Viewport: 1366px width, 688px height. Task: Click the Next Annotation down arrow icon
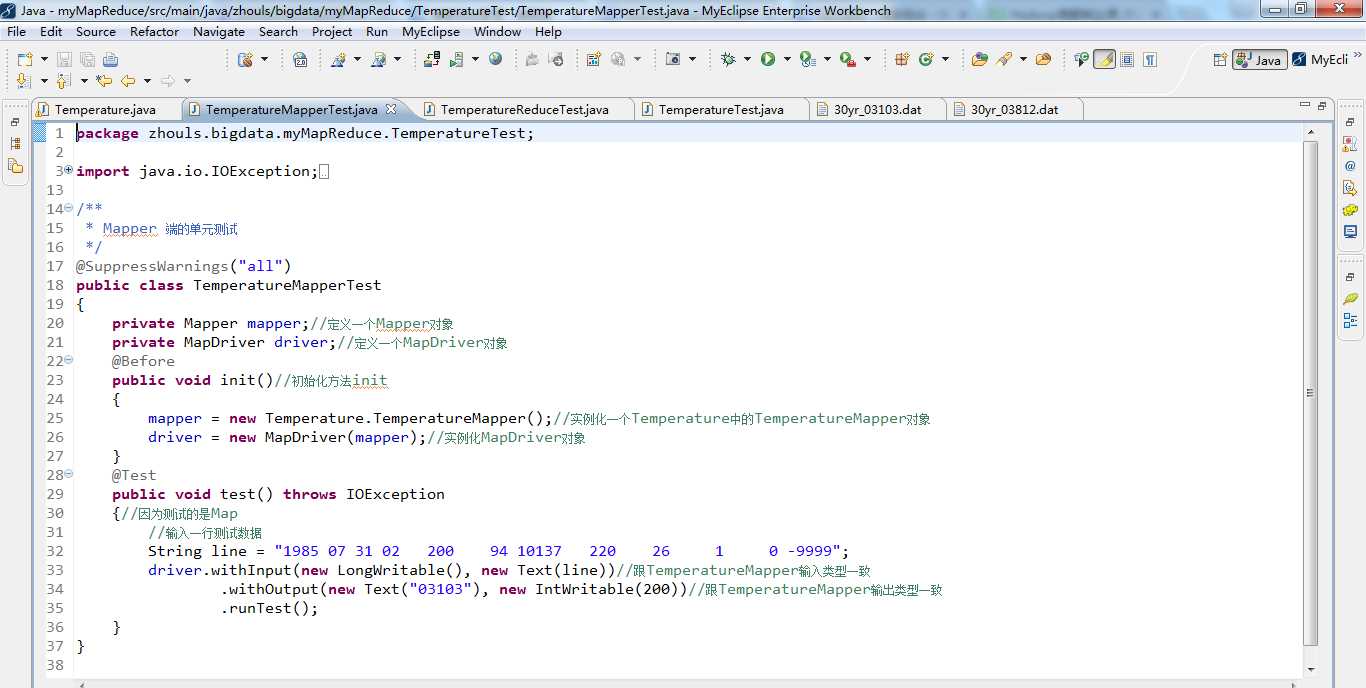pos(25,81)
